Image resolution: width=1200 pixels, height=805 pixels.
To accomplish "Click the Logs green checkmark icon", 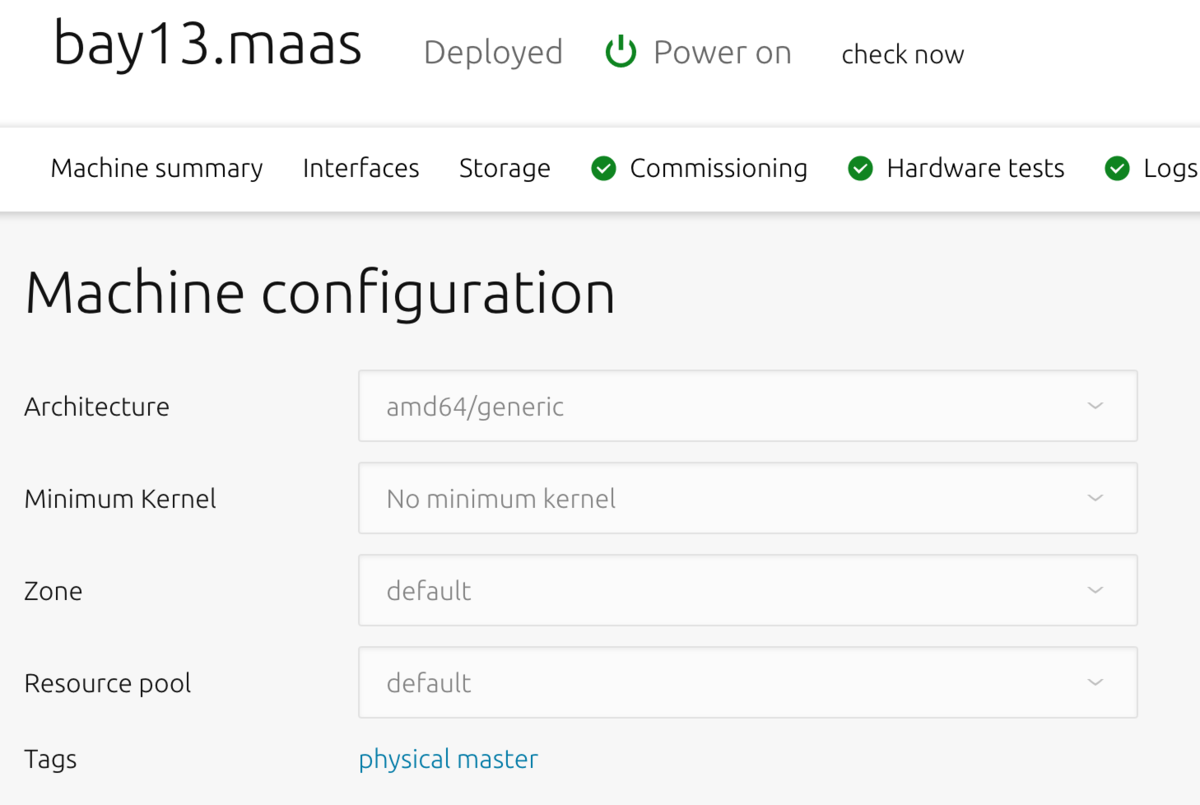I will [x=1117, y=169].
